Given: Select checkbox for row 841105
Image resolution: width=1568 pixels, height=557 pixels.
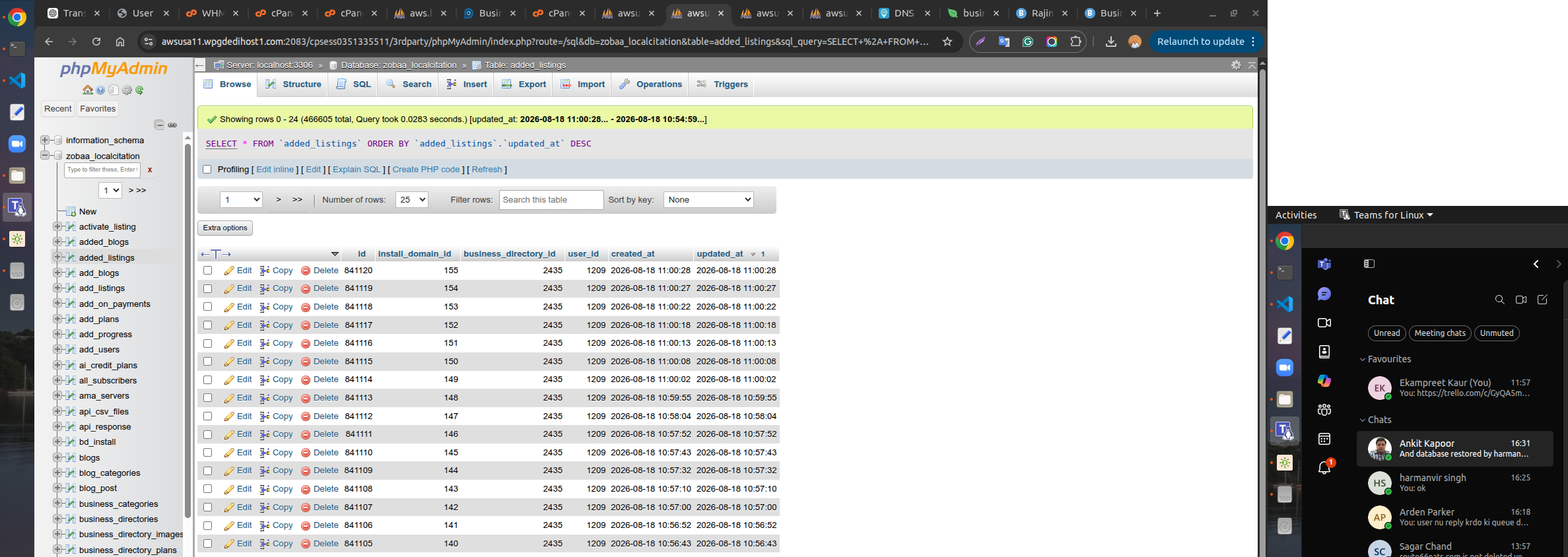Looking at the screenshot, I should pyautogui.click(x=208, y=544).
